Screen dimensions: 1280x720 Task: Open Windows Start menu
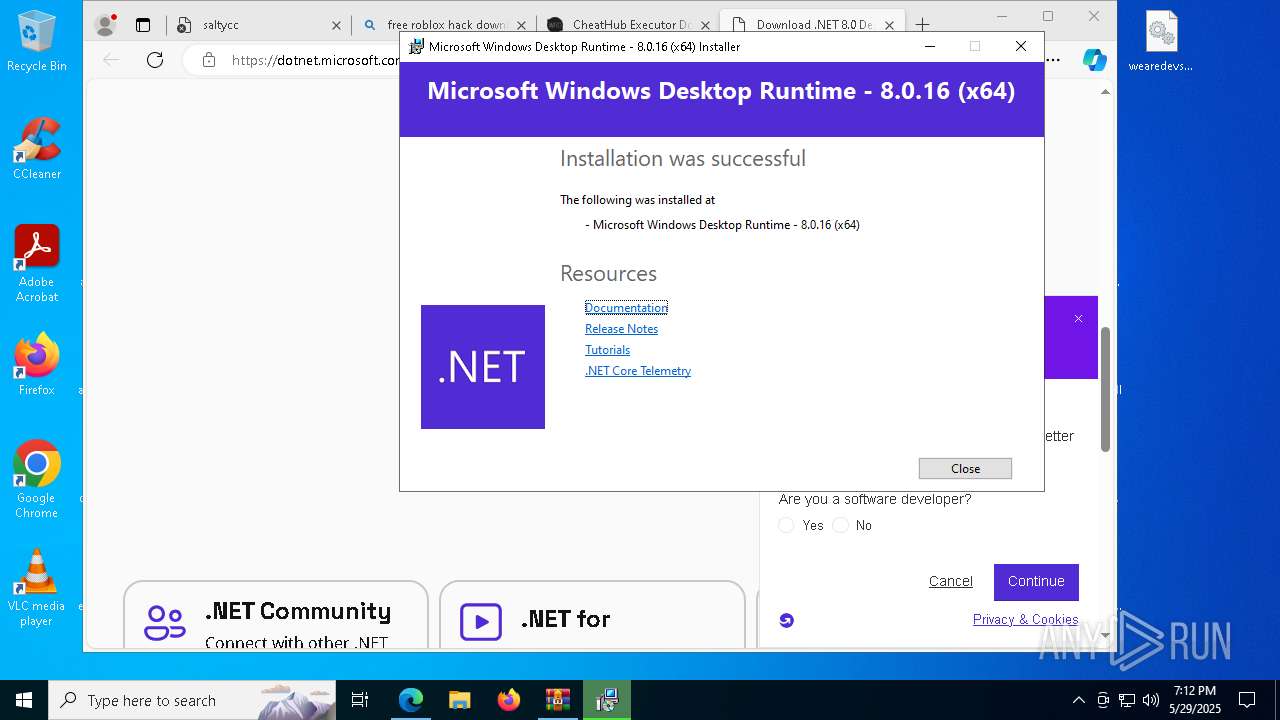[x=24, y=700]
